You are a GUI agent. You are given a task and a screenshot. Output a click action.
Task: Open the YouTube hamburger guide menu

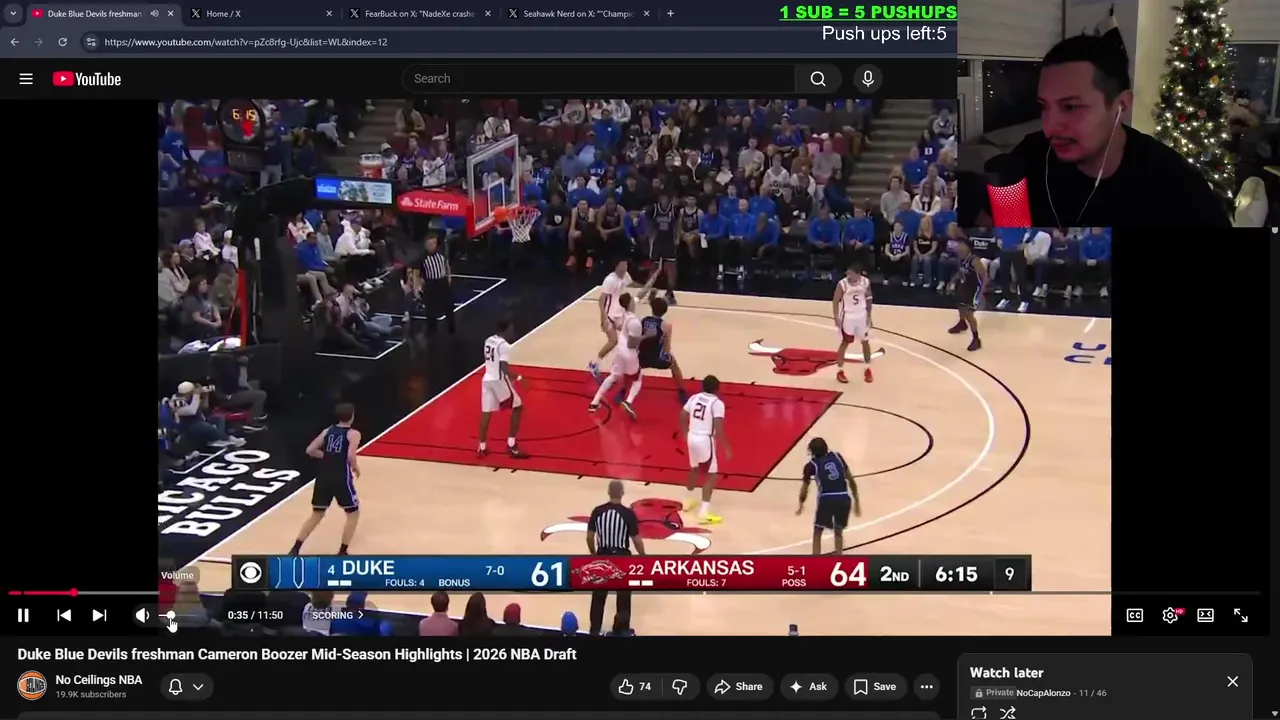point(26,79)
